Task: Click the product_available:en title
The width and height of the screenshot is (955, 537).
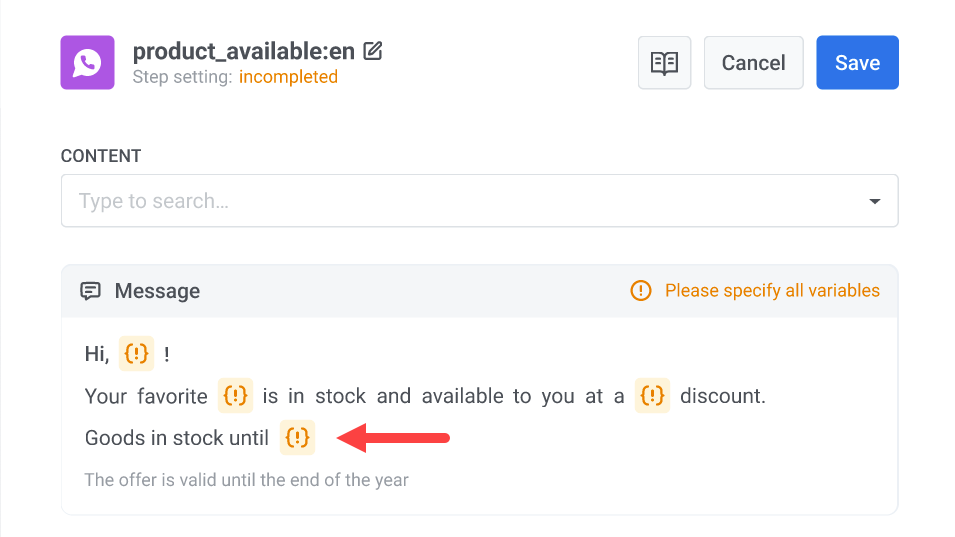Action: pos(244,51)
